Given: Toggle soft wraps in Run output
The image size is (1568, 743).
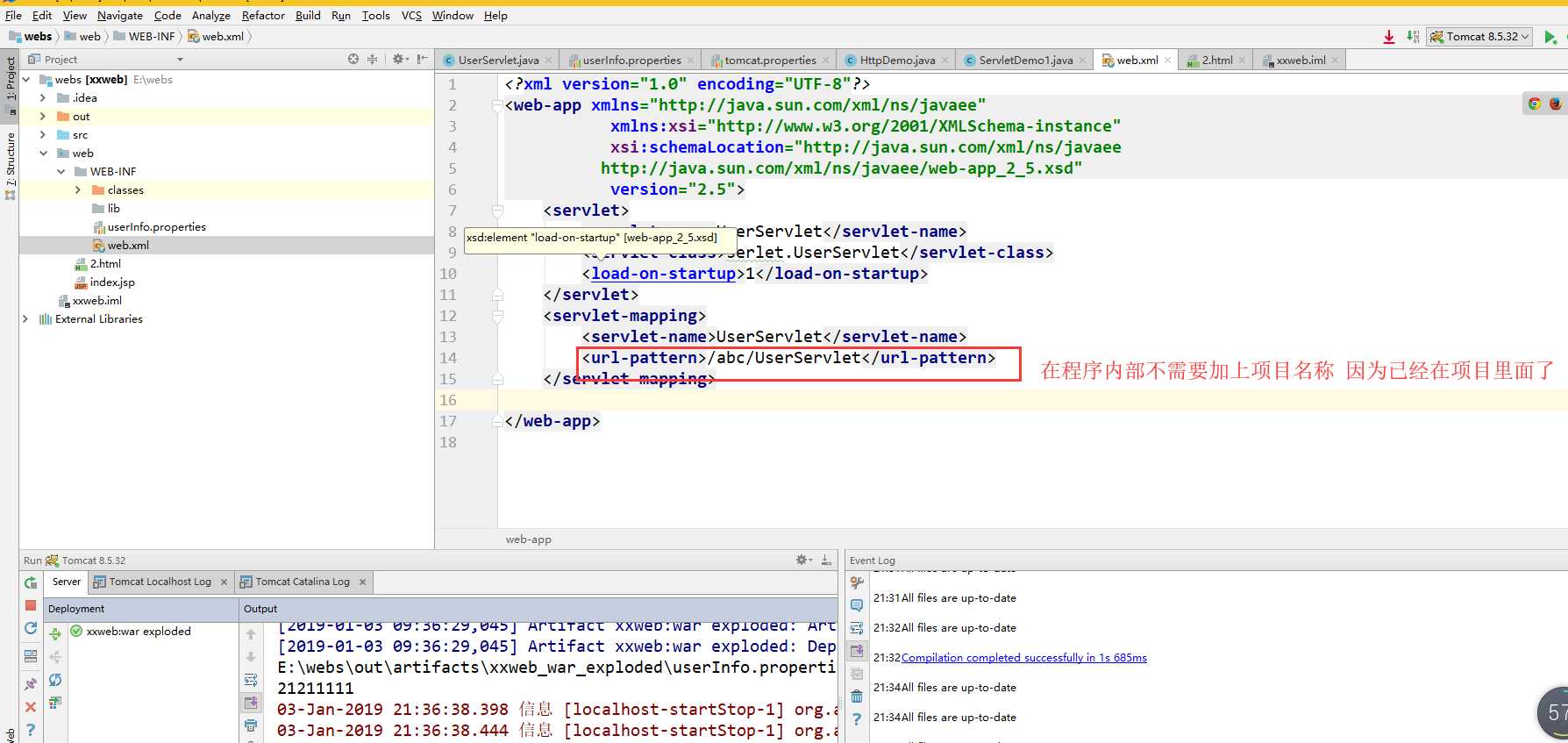Looking at the screenshot, I should tap(251, 680).
